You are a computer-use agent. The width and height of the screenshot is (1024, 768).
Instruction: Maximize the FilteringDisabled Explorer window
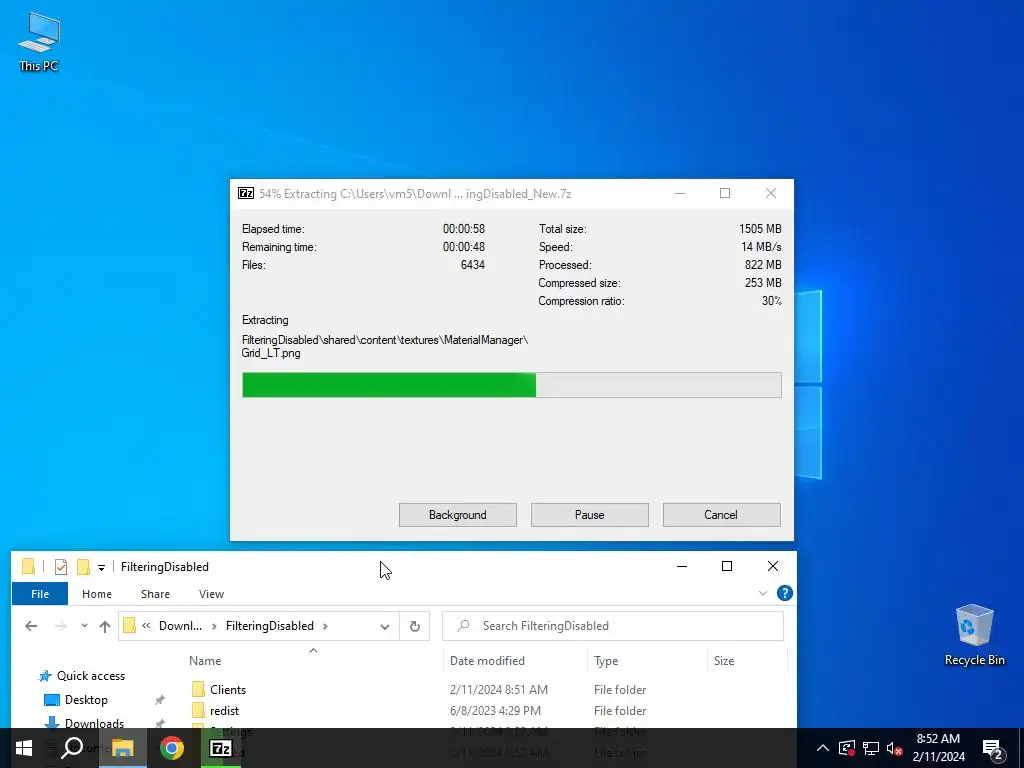727,566
